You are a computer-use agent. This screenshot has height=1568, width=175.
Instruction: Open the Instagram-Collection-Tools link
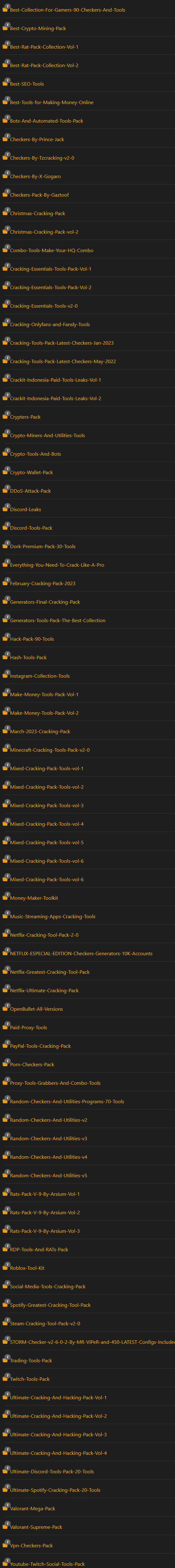[x=40, y=676]
